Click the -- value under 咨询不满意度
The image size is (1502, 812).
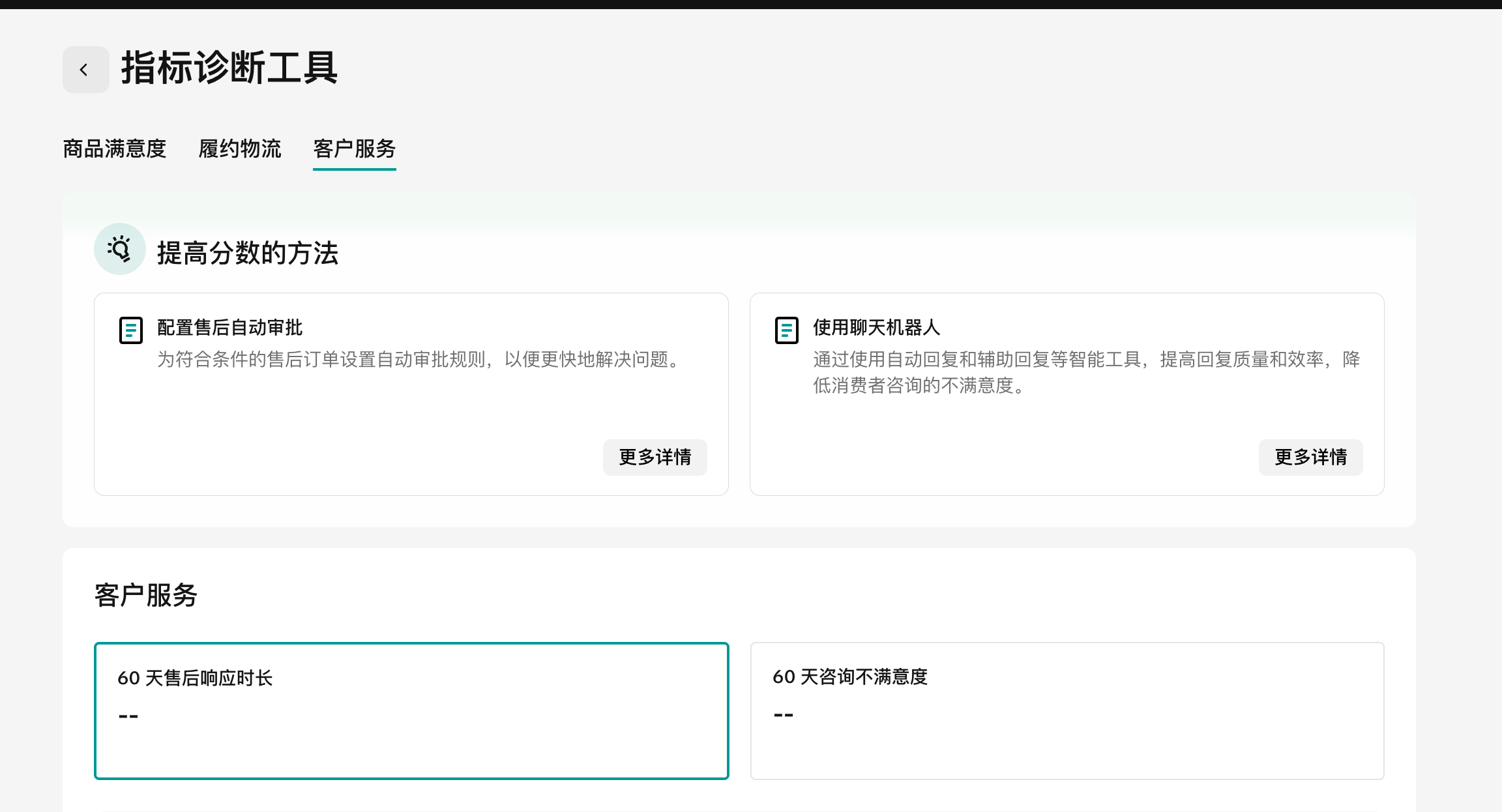[x=784, y=715]
